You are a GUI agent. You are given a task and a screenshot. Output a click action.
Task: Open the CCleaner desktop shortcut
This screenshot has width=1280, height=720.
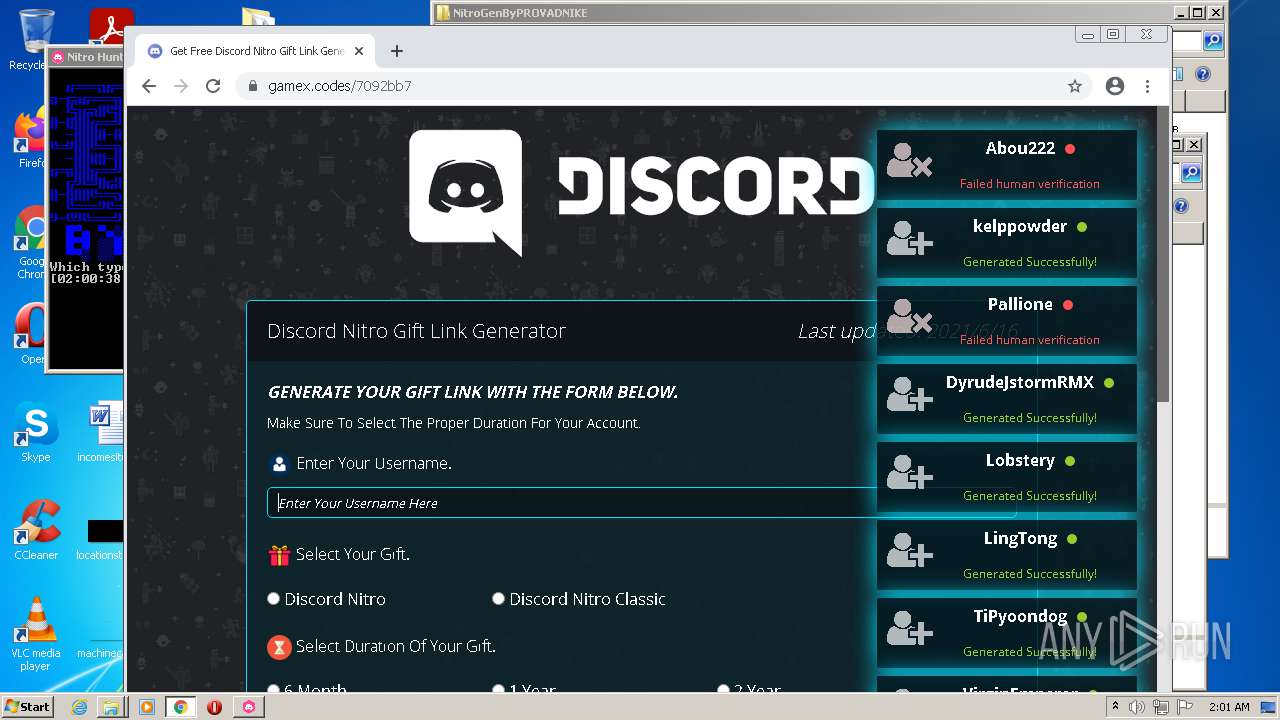(x=36, y=530)
